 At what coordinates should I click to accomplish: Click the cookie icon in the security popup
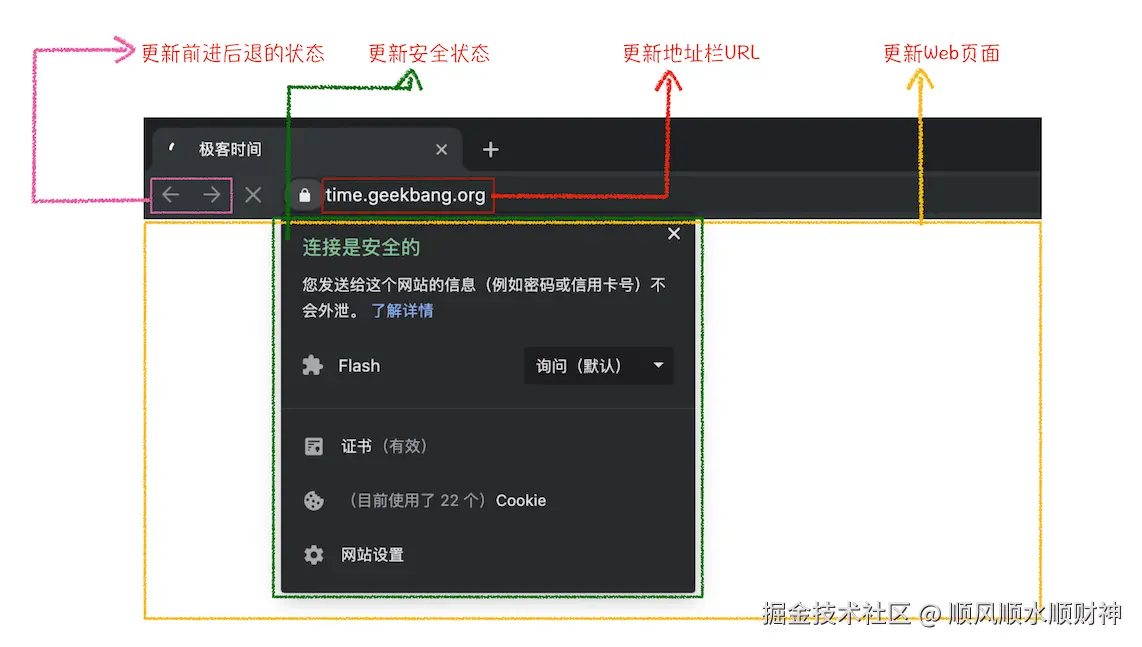click(313, 500)
